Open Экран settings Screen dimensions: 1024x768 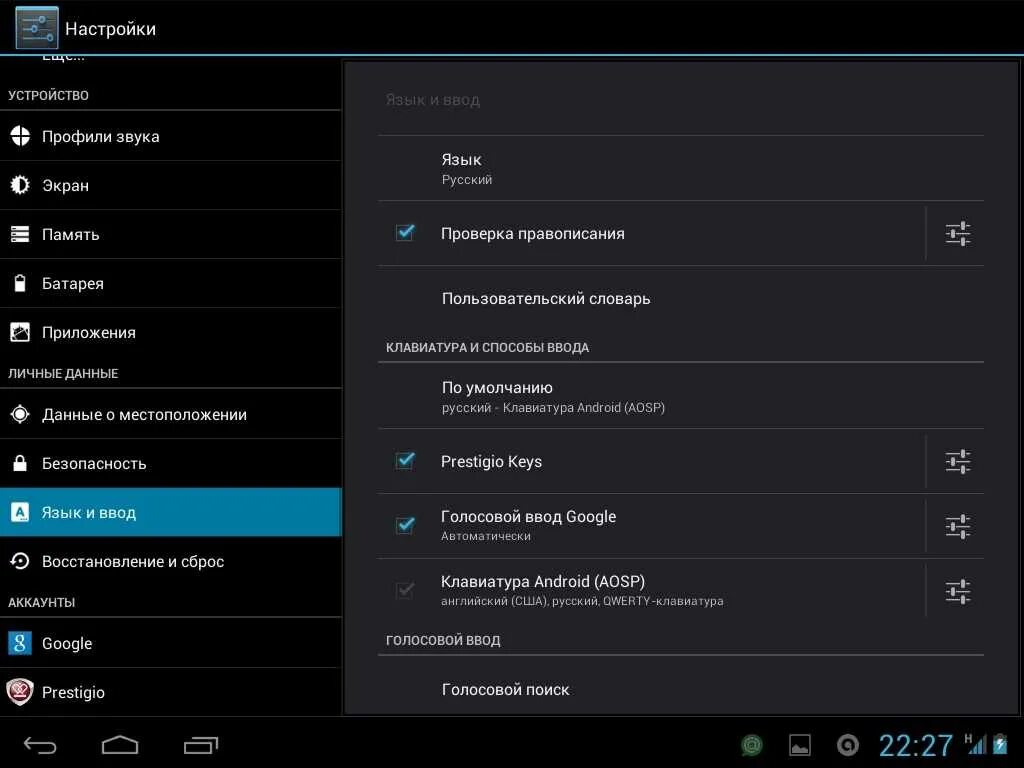170,185
